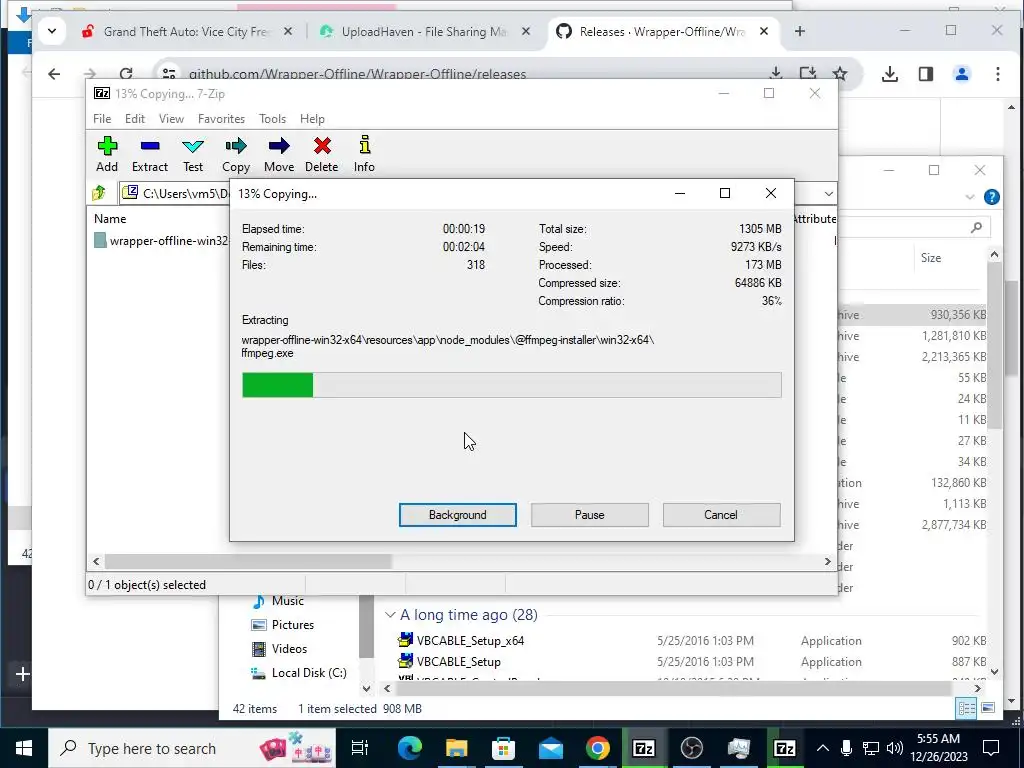Launch Microsoft Edge from taskbar
Viewport: 1024px width, 768px height.
[409, 748]
